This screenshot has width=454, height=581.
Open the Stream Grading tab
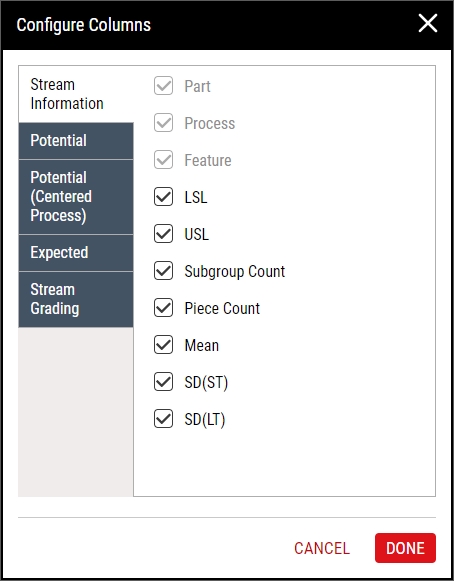[76, 299]
